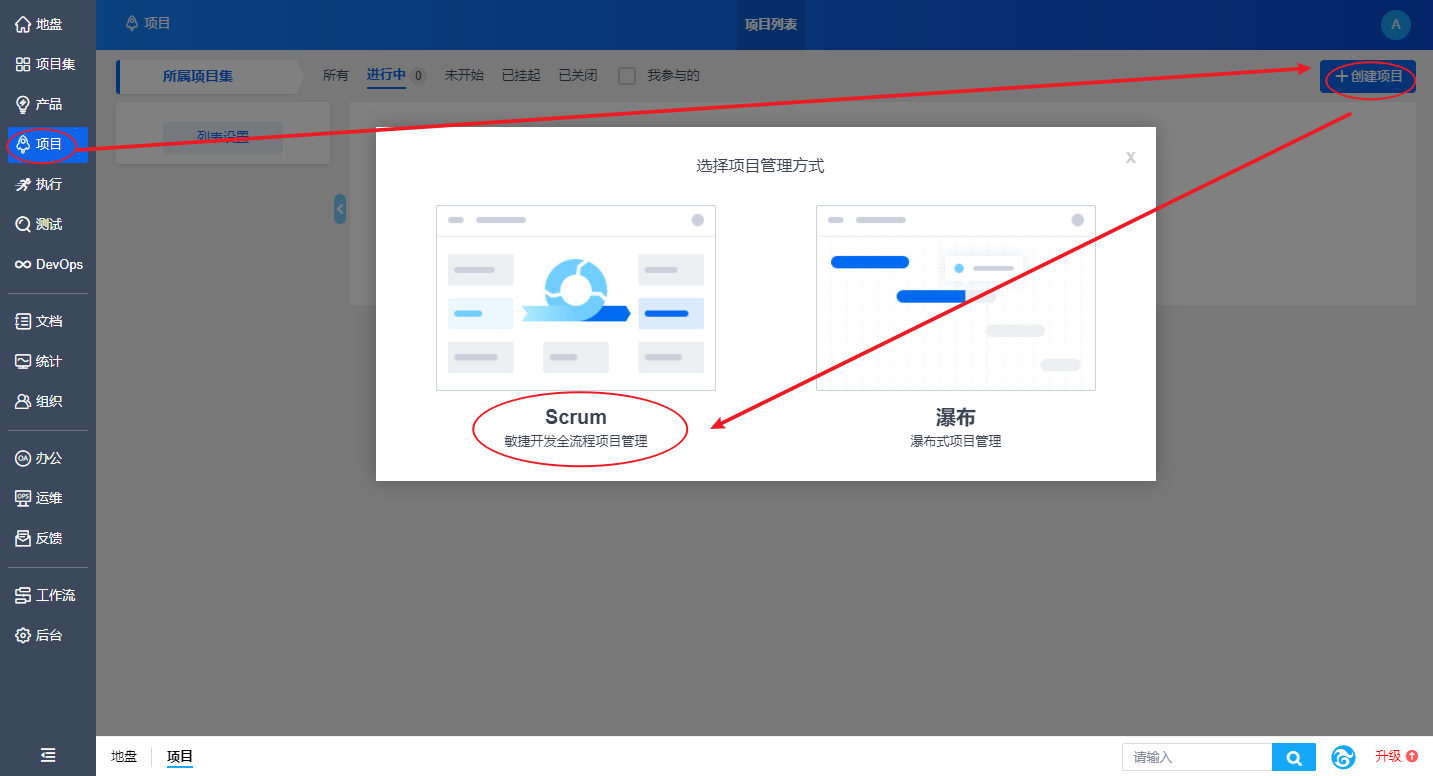
Task: Click the 升级 upgrade link
Action: [1396, 756]
